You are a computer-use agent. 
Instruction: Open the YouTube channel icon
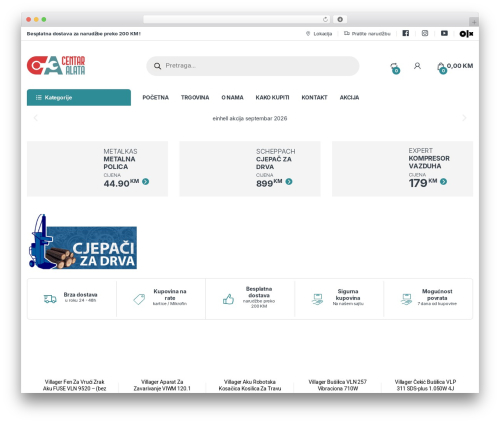click(x=444, y=33)
